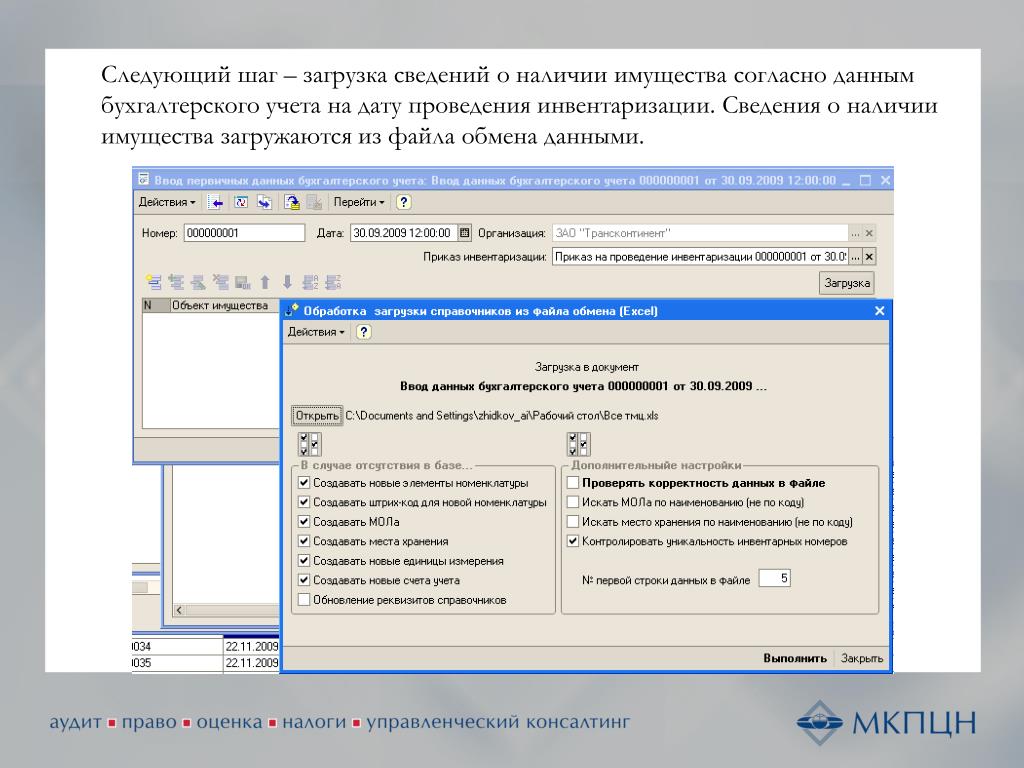The width and height of the screenshot is (1024, 768).
Task: Open the calendar picker next to Дата
Action: [x=464, y=232]
